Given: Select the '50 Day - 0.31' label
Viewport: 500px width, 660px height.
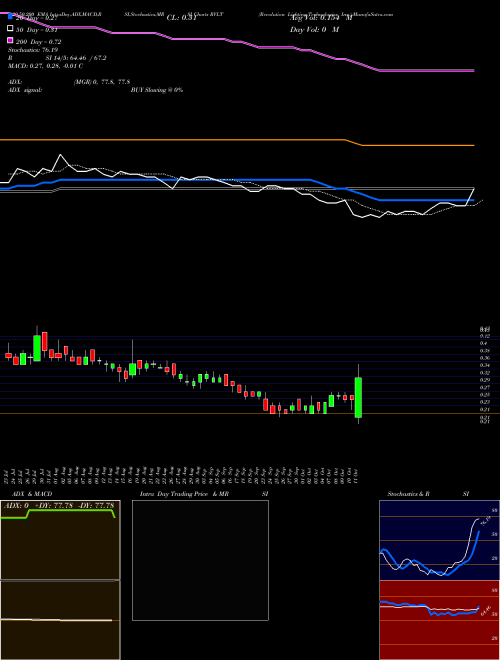Looking at the screenshot, I should tap(37, 30).
